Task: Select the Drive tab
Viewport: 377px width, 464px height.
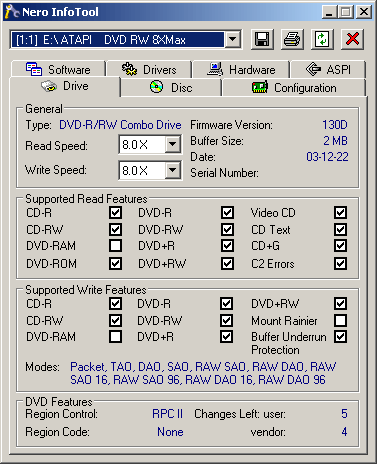Action: coord(65,86)
